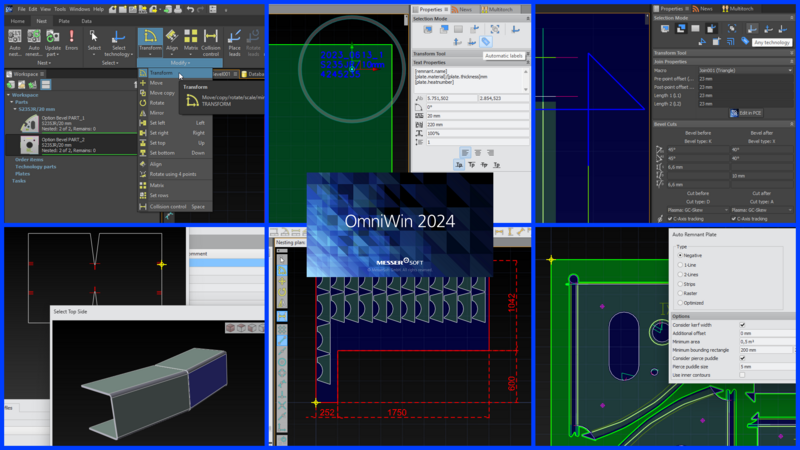Select the Raster remnant type
The image size is (800, 450).
pyautogui.click(x=680, y=293)
